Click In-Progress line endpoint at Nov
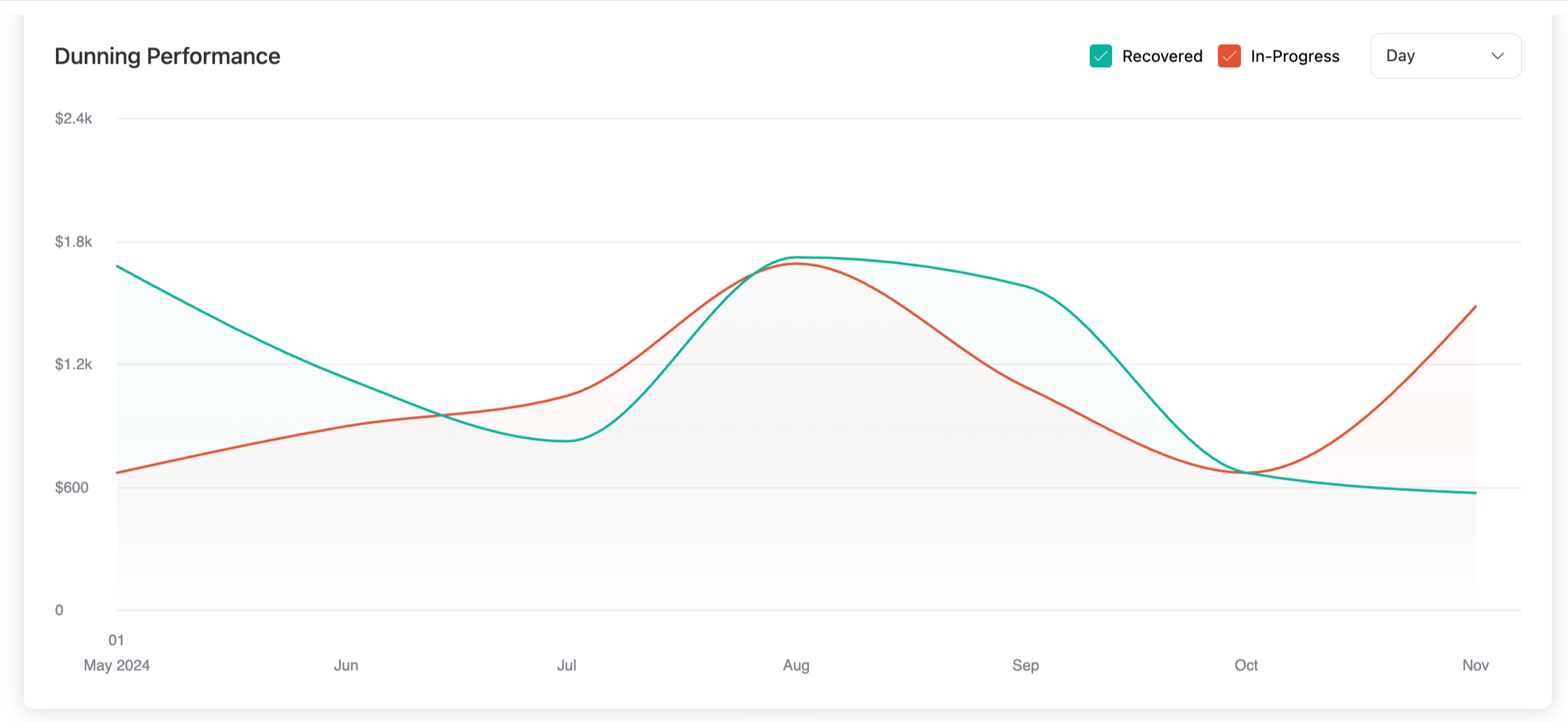 coord(1476,307)
